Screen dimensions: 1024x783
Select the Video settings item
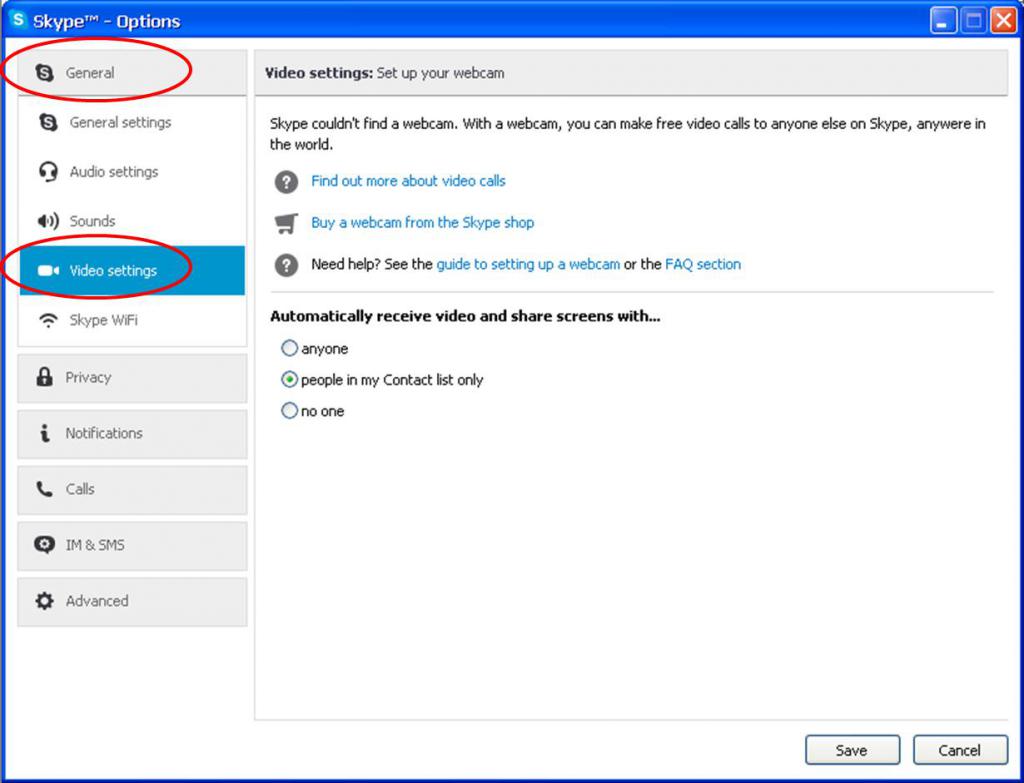(132, 270)
